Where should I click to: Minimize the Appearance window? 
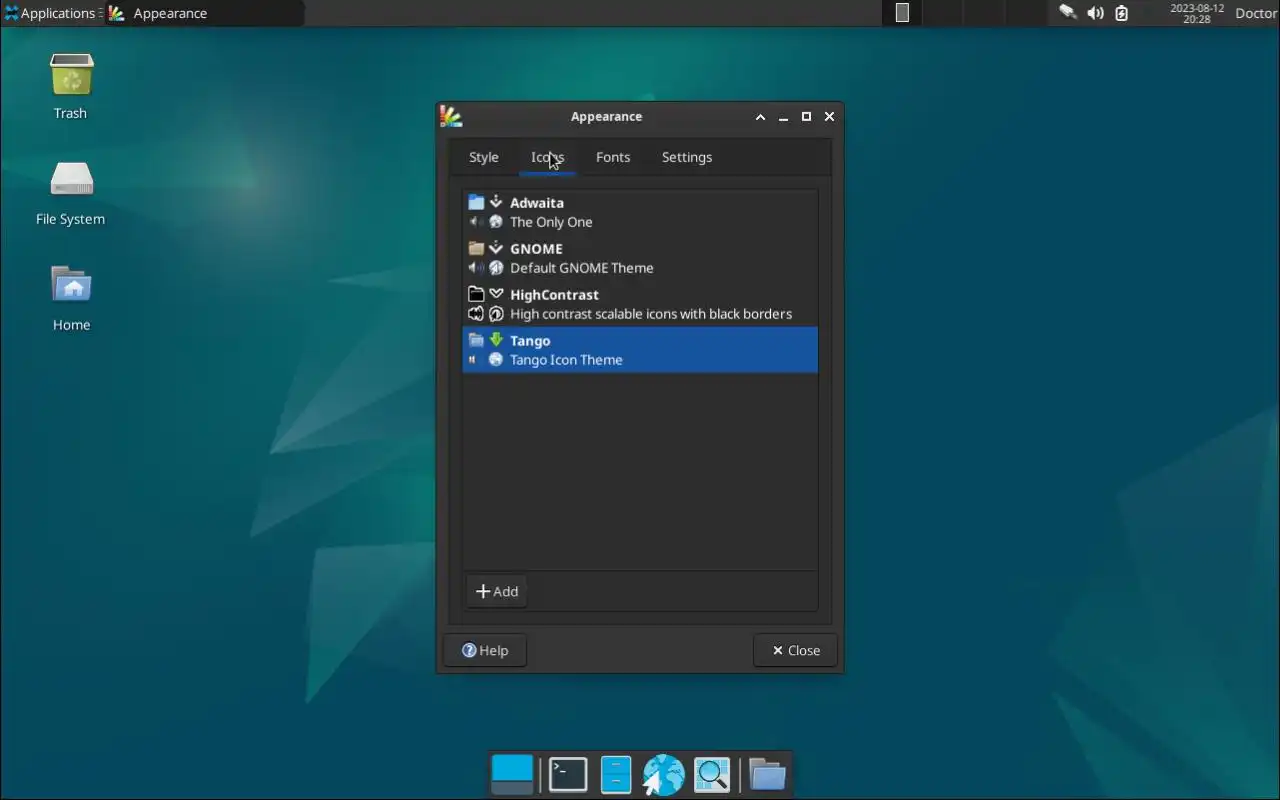click(783, 117)
